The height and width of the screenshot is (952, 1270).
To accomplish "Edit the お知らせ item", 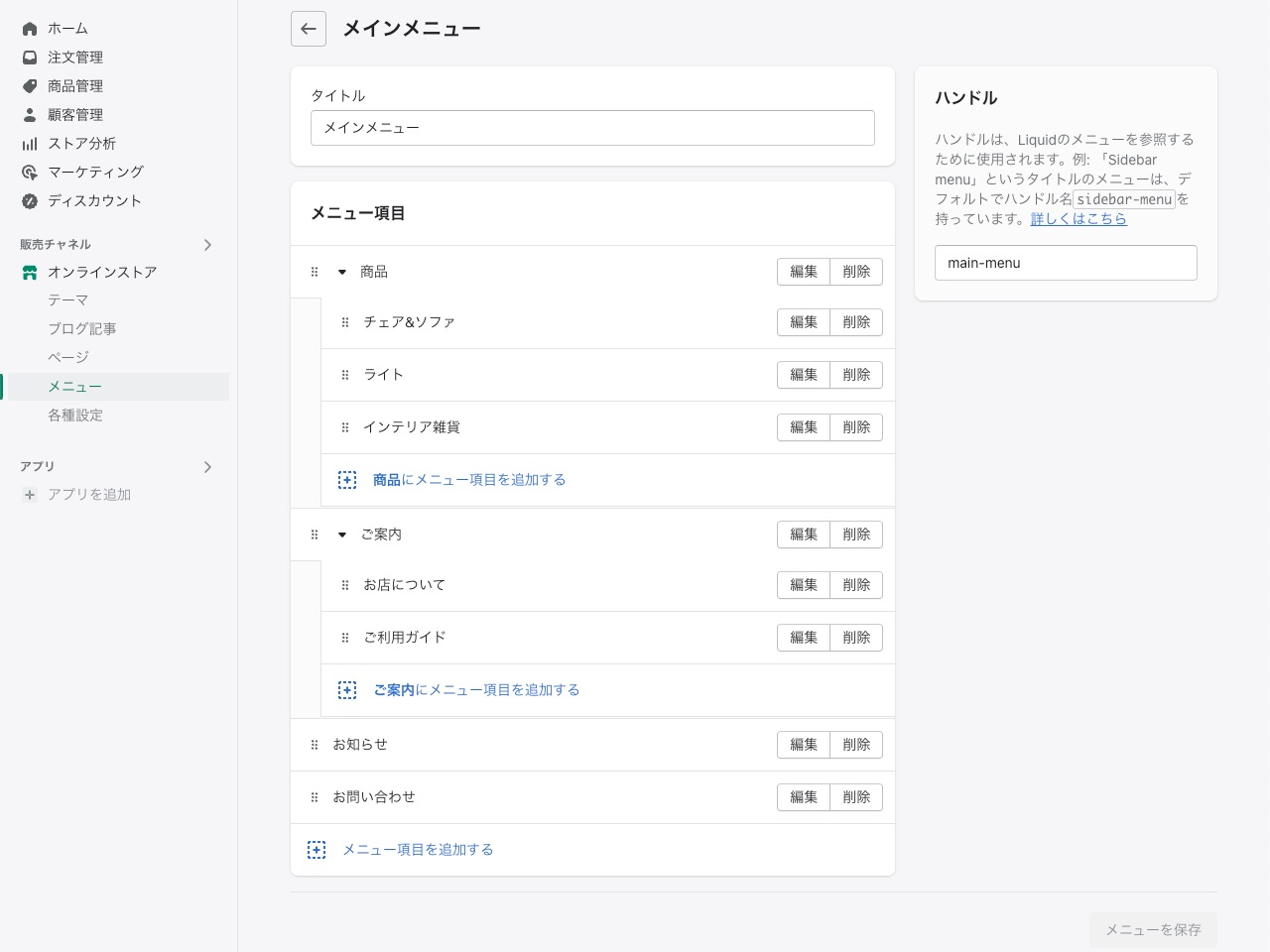I will tap(804, 745).
